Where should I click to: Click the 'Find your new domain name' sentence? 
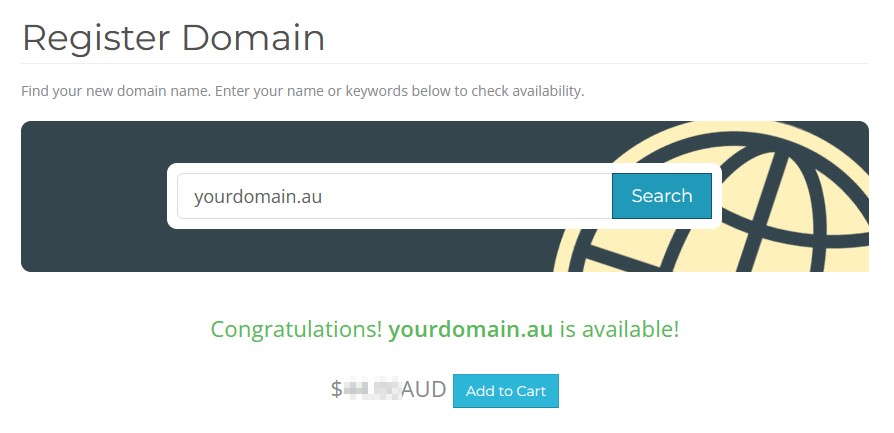[116, 91]
